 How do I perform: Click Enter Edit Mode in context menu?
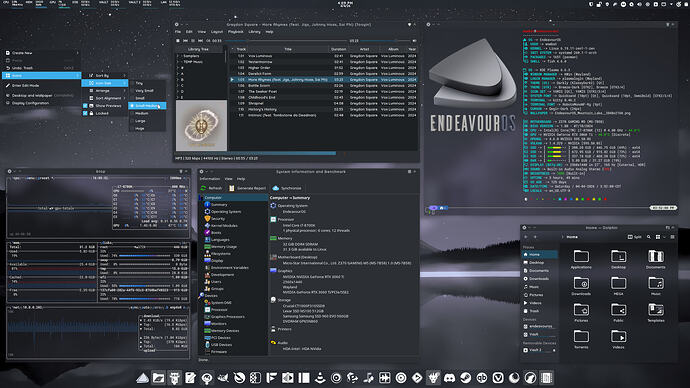point(42,85)
